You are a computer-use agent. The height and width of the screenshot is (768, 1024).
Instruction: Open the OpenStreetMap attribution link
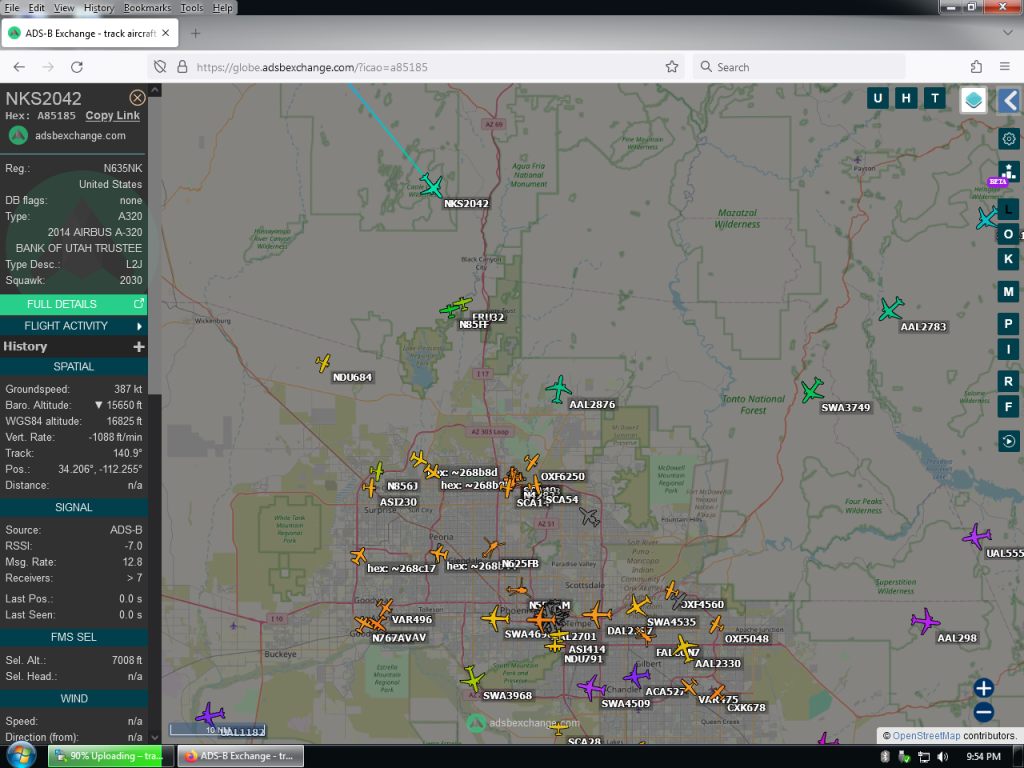click(x=926, y=735)
